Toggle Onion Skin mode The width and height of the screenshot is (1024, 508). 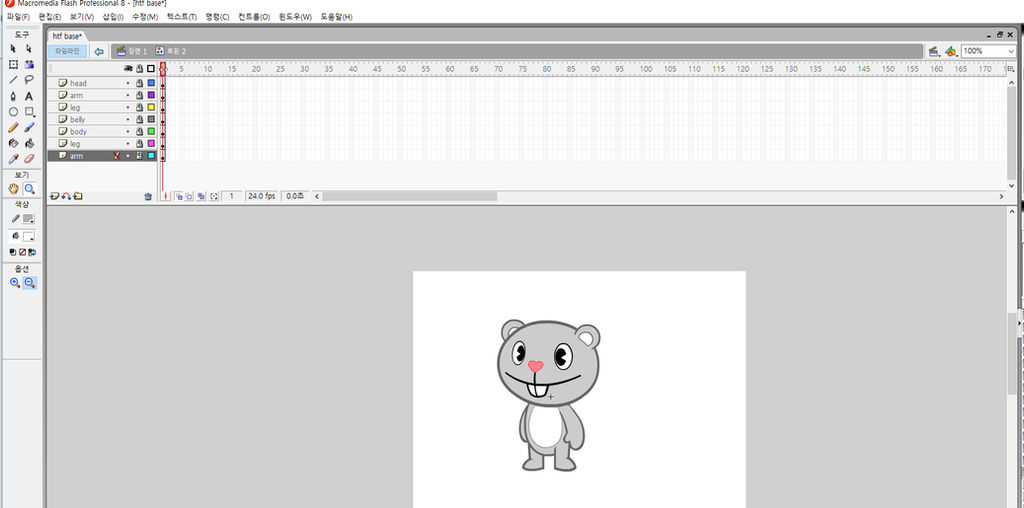tap(178, 196)
